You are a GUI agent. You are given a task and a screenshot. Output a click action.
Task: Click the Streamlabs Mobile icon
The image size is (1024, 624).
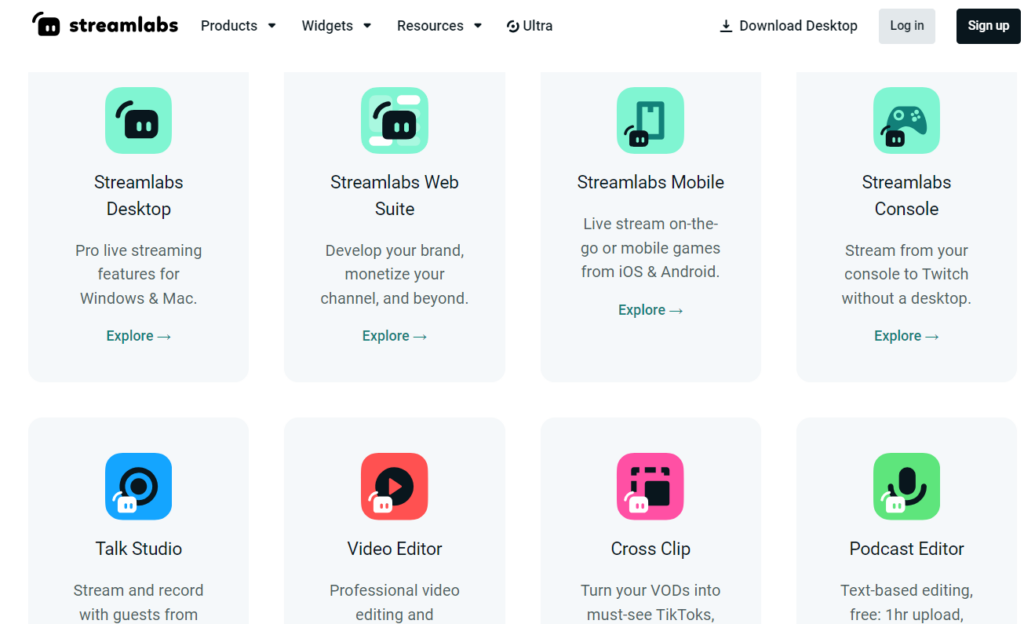(x=650, y=121)
